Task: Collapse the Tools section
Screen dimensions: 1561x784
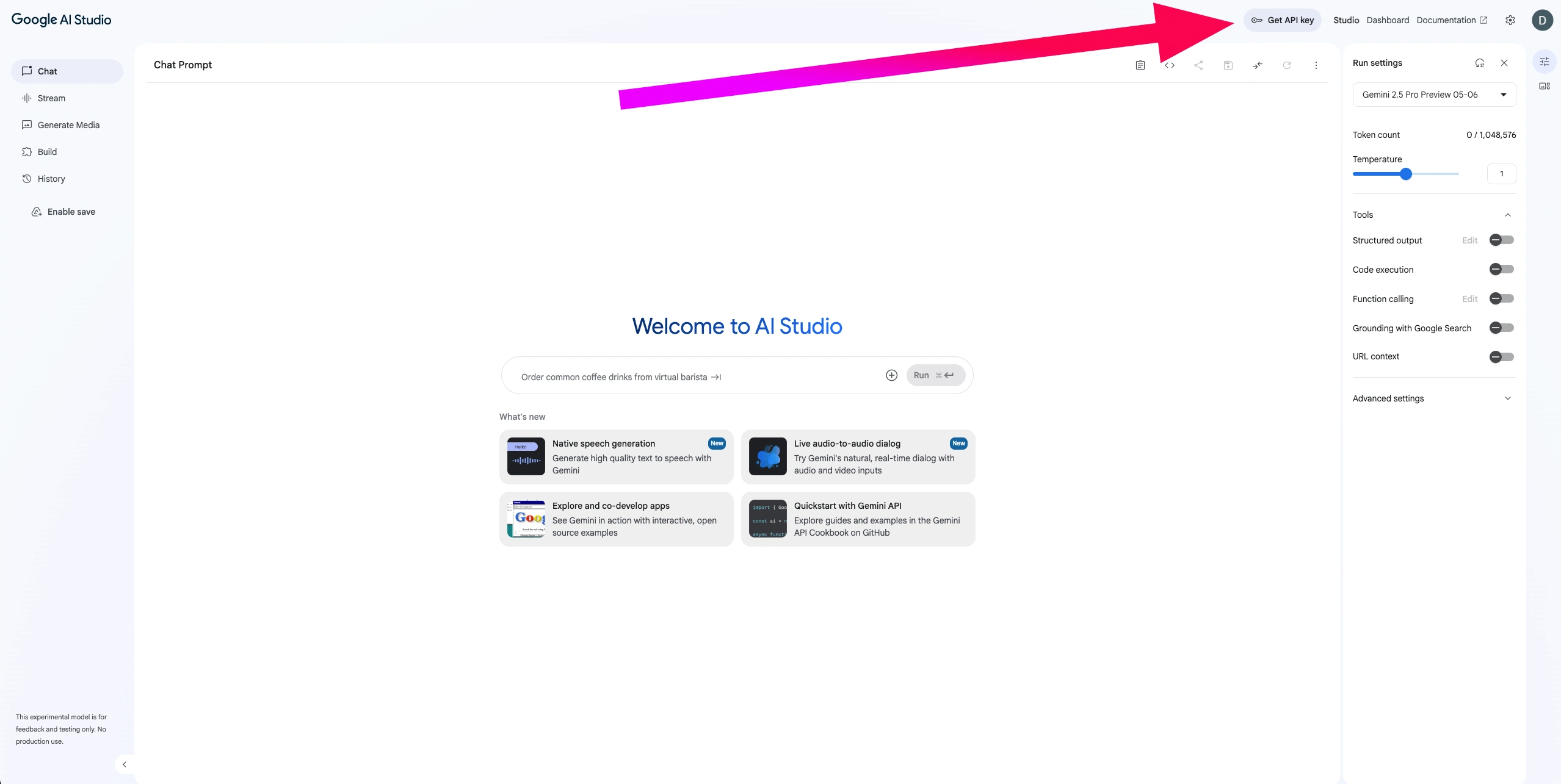Action: 1507,215
